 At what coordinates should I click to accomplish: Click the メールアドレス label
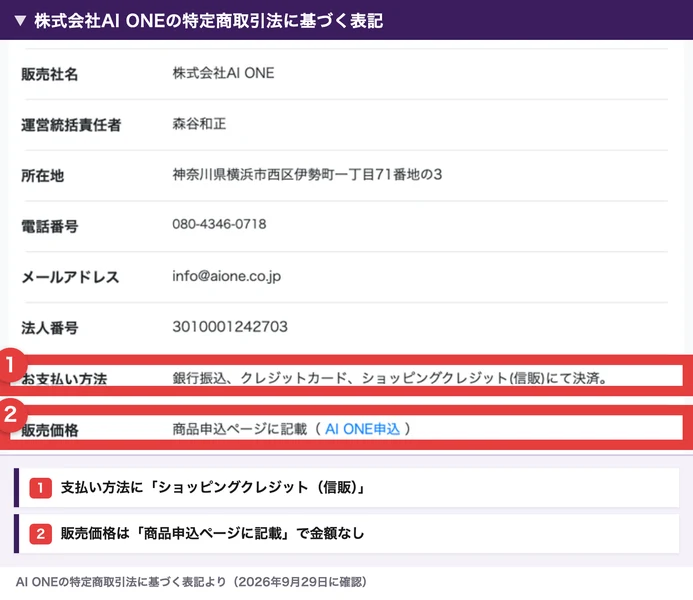(x=70, y=277)
